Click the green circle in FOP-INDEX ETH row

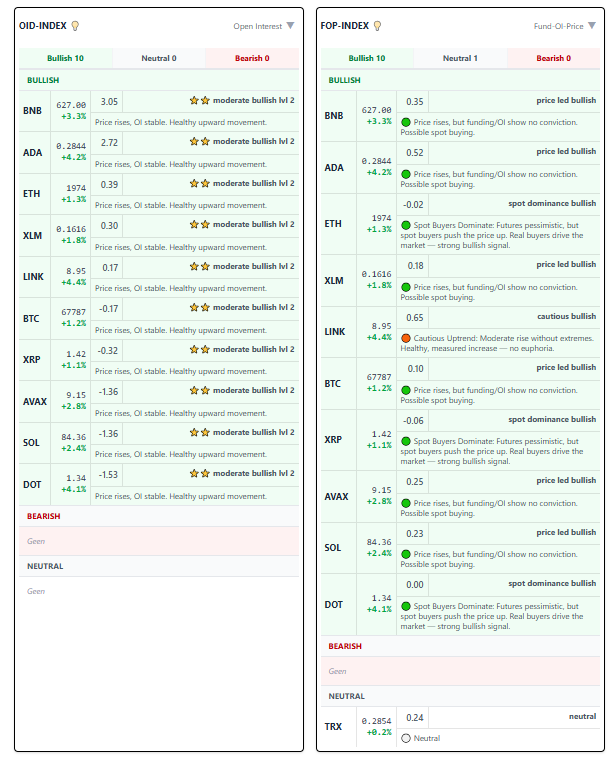point(405,226)
